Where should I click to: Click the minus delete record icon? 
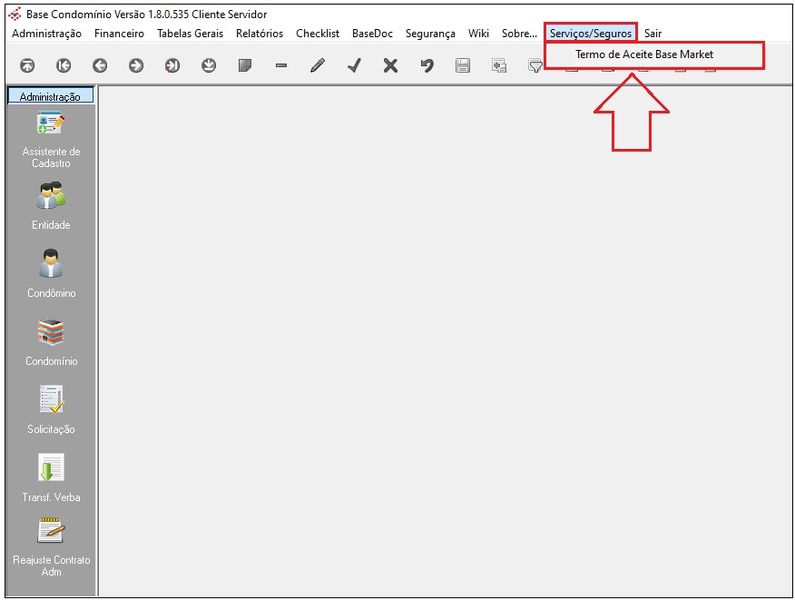[281, 66]
